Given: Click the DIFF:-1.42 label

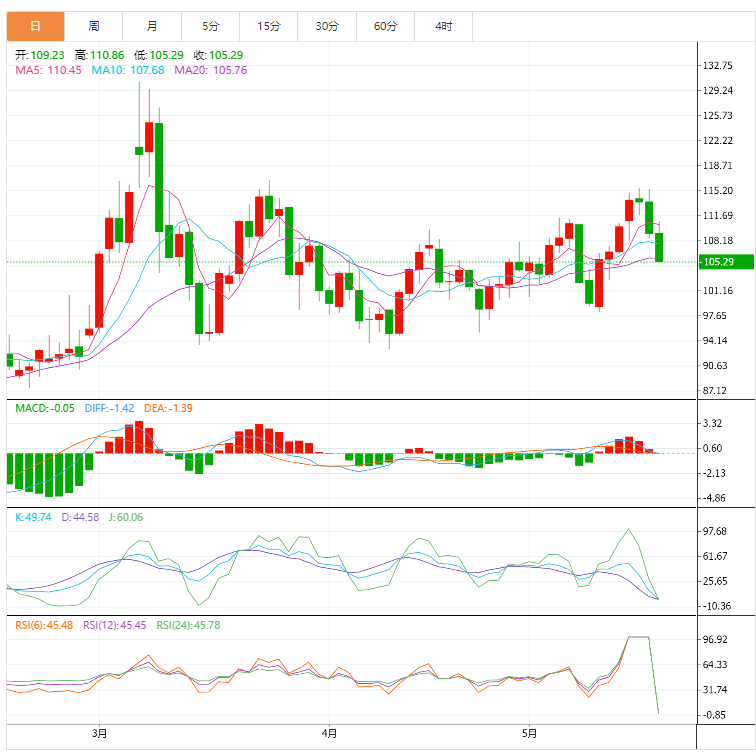Looking at the screenshot, I should pos(109,408).
